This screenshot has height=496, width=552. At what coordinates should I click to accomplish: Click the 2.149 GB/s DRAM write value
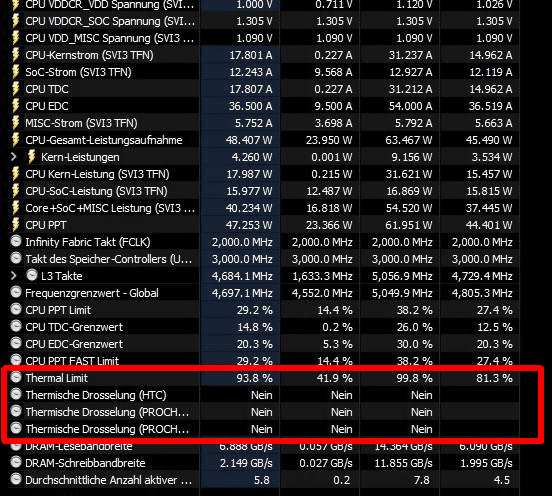point(246,463)
